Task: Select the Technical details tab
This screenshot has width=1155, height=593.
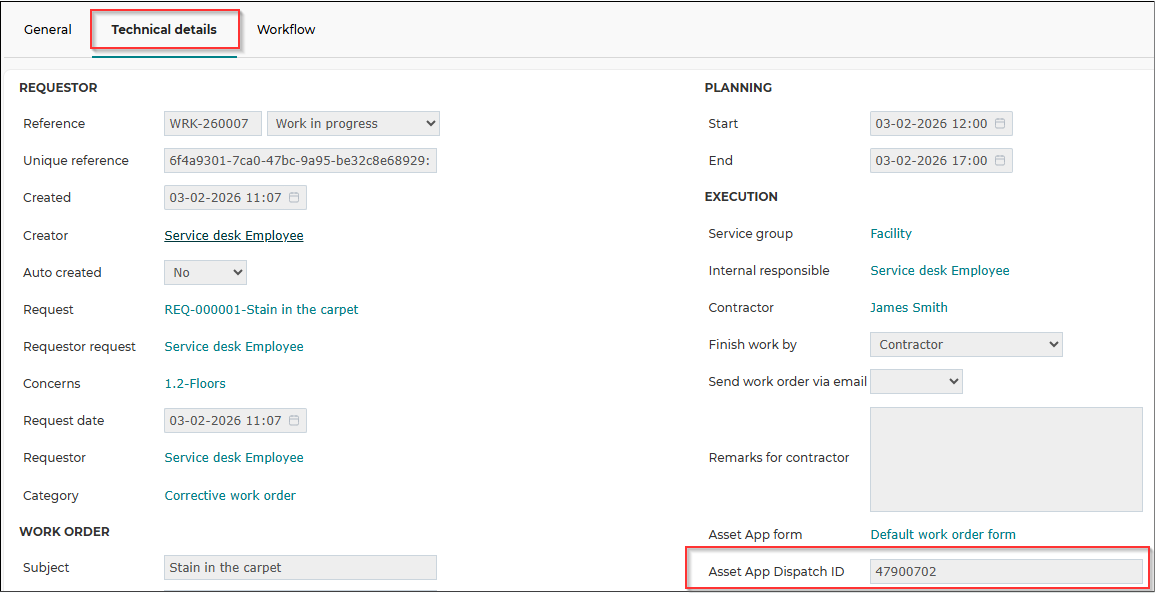Action: tap(164, 30)
